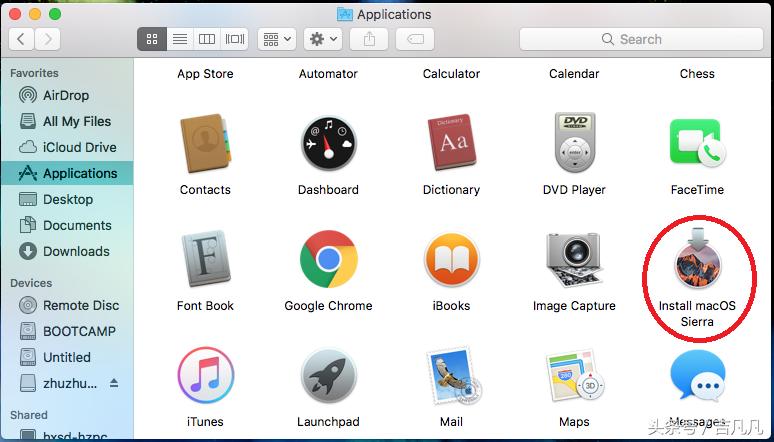Viewport: 774px width, 442px height.
Task: Click the Edit Tags toolbar button
Action: point(415,39)
